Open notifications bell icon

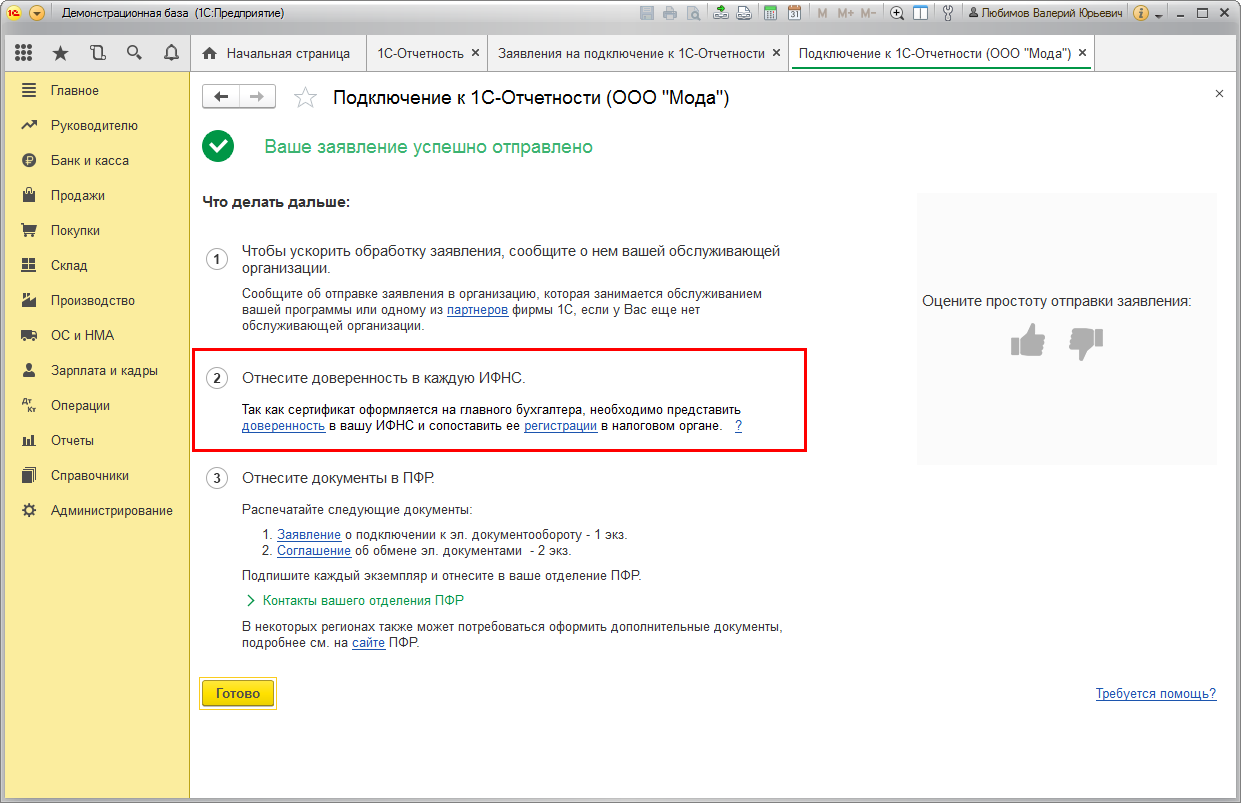[x=171, y=53]
